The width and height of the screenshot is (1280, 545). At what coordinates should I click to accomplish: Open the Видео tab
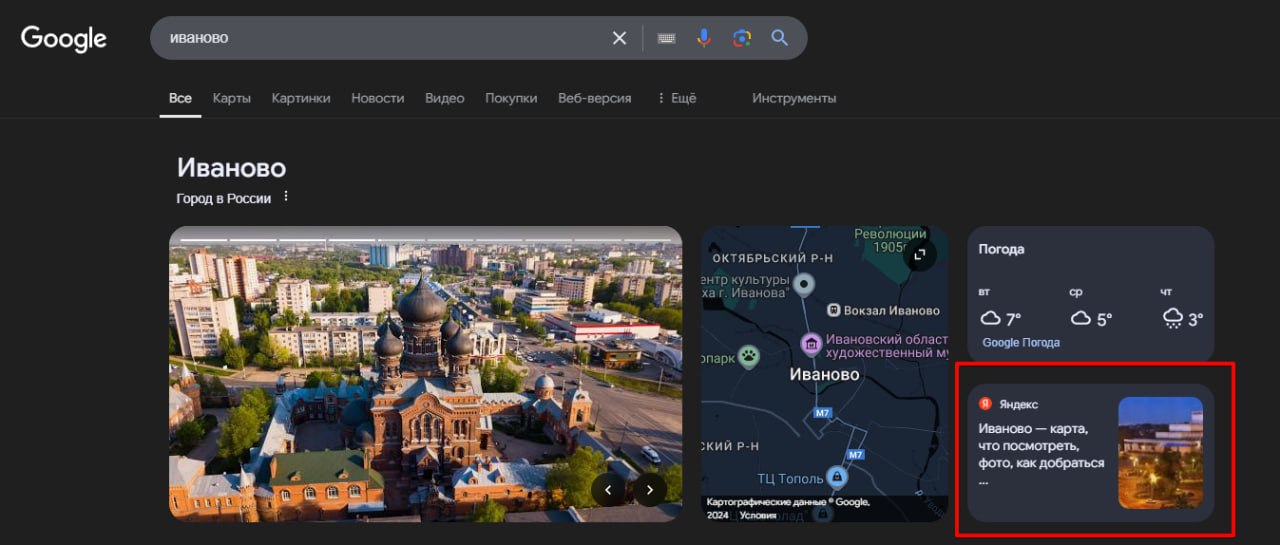pyautogui.click(x=445, y=98)
